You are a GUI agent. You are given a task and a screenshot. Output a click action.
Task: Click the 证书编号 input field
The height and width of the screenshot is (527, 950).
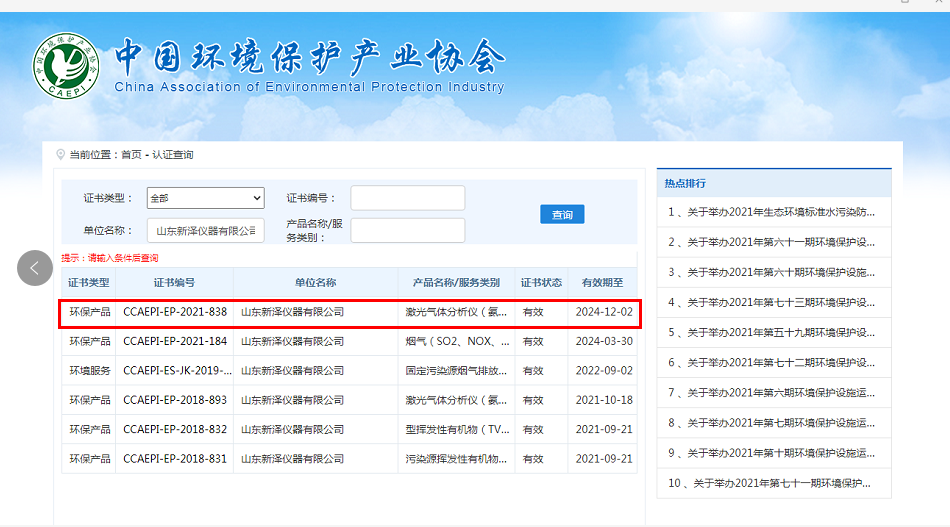click(x=407, y=198)
